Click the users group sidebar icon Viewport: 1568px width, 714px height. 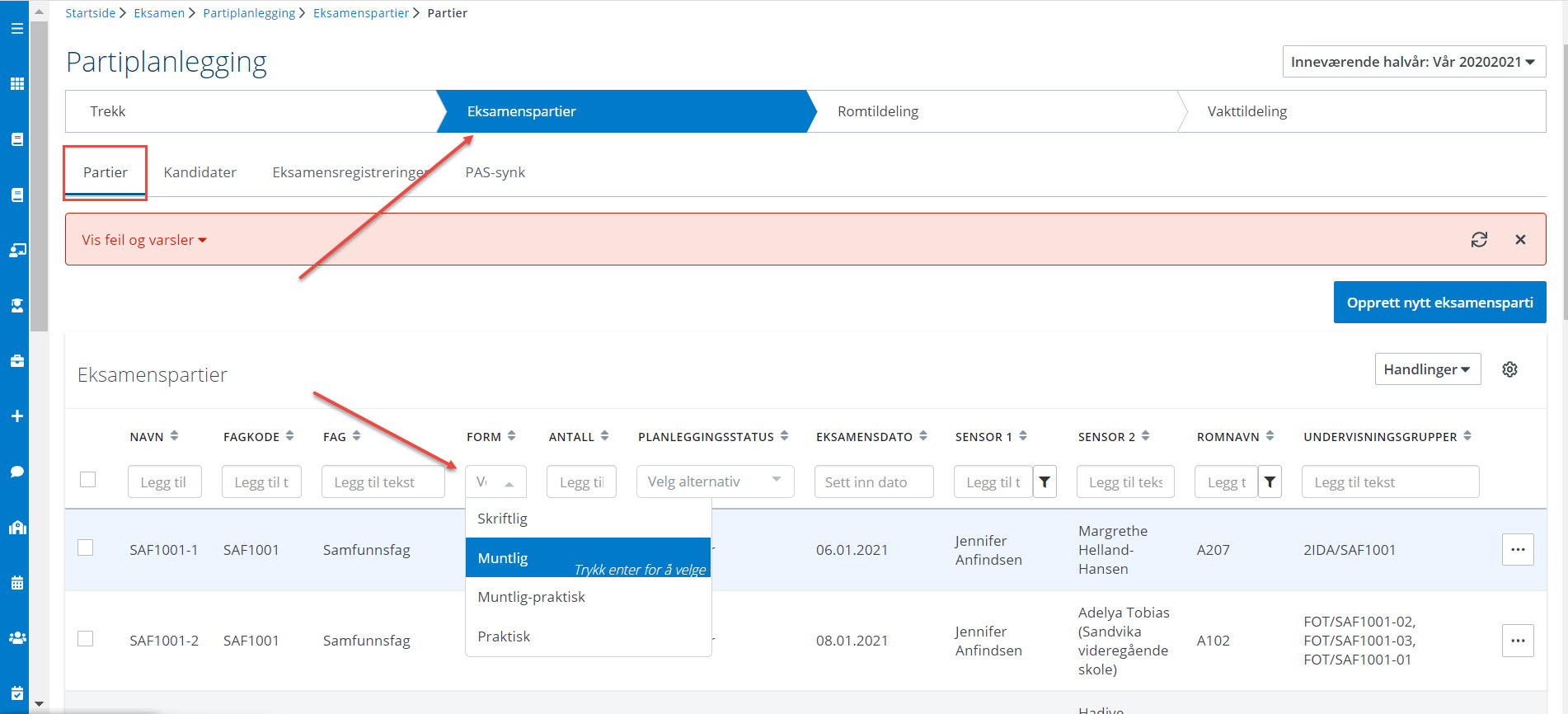[x=16, y=638]
